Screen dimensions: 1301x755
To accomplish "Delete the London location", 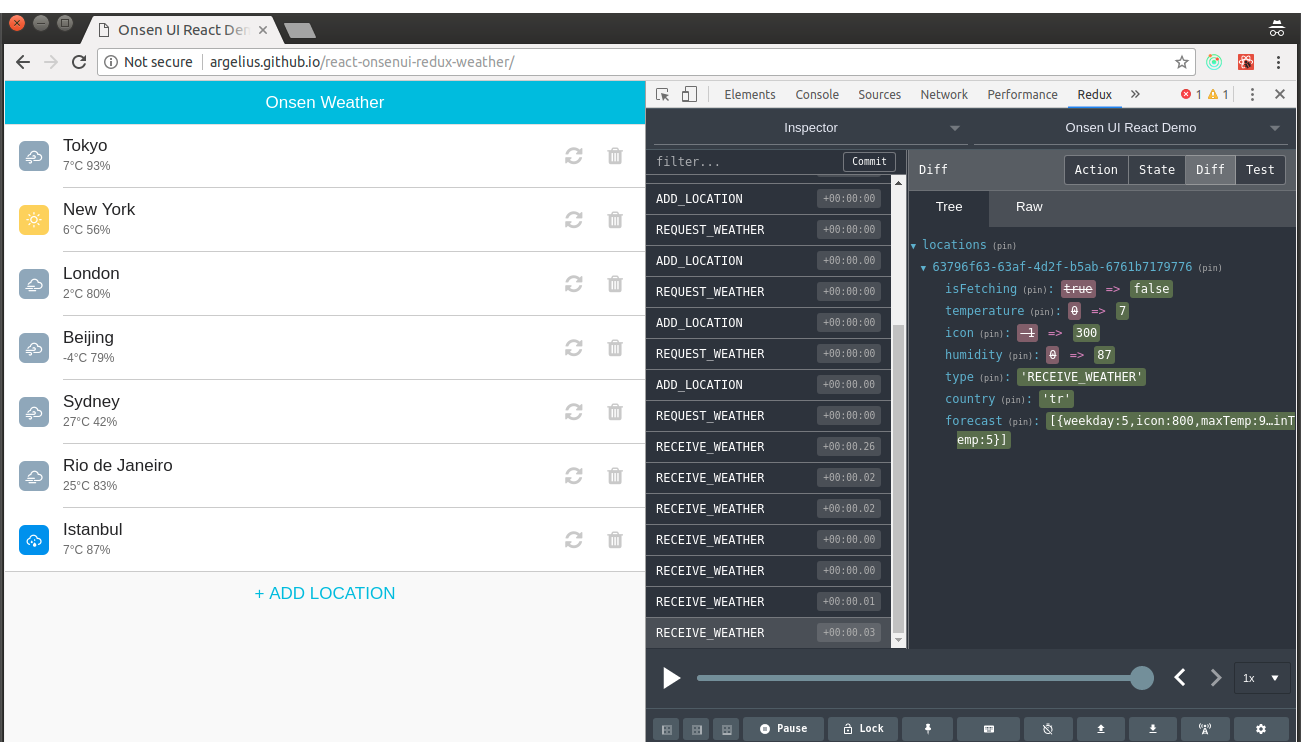I will click(x=615, y=284).
